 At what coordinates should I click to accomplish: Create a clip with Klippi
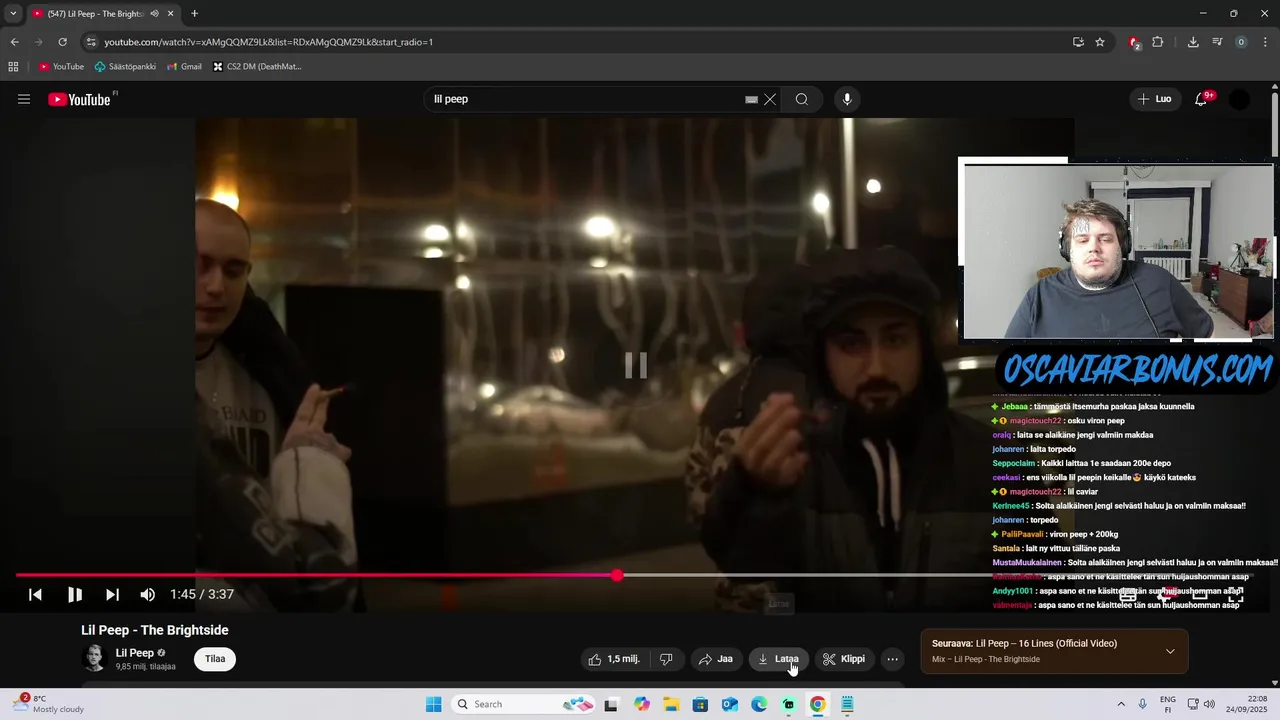click(844, 659)
